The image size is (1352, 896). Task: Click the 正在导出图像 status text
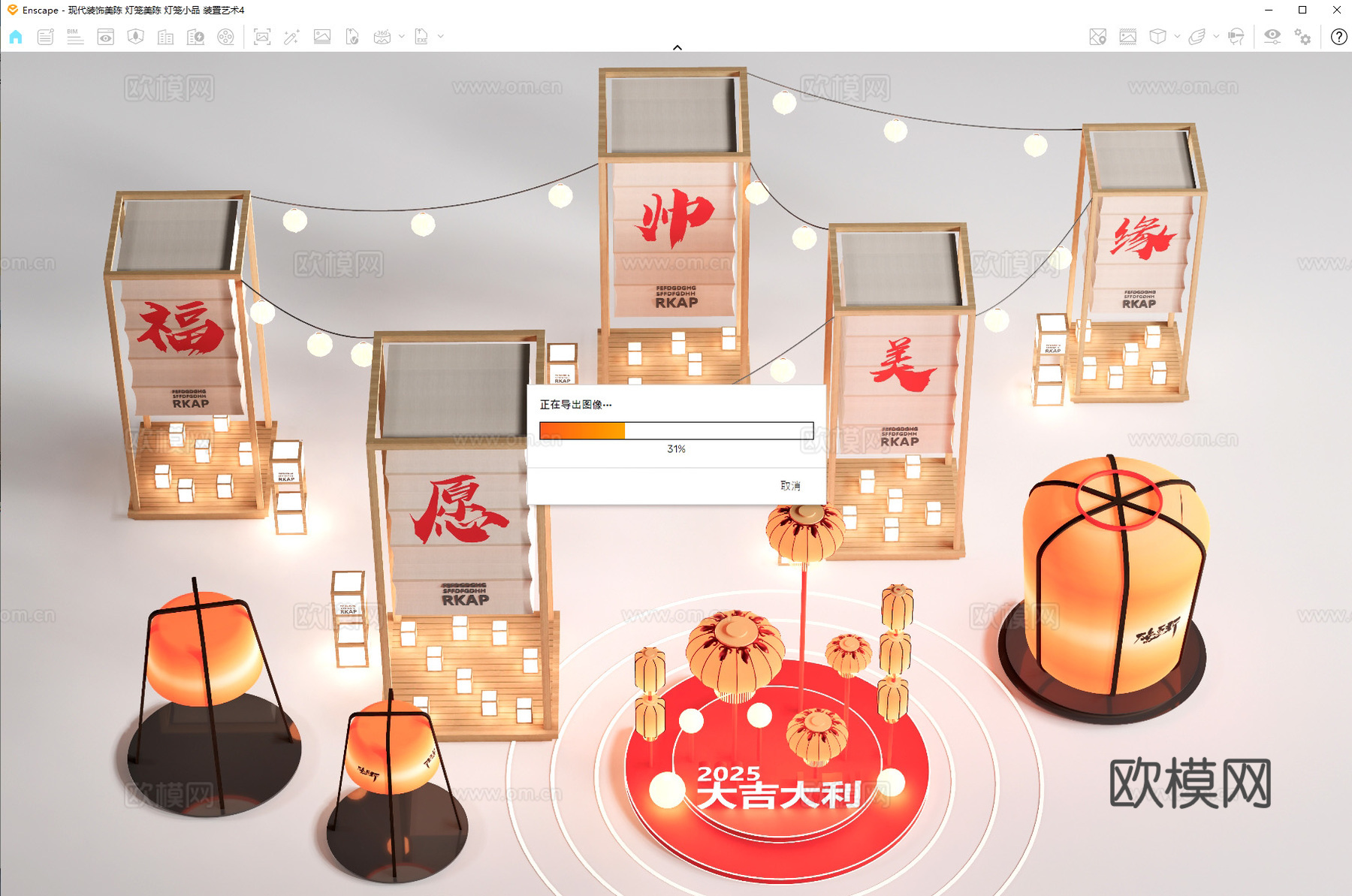[575, 405]
